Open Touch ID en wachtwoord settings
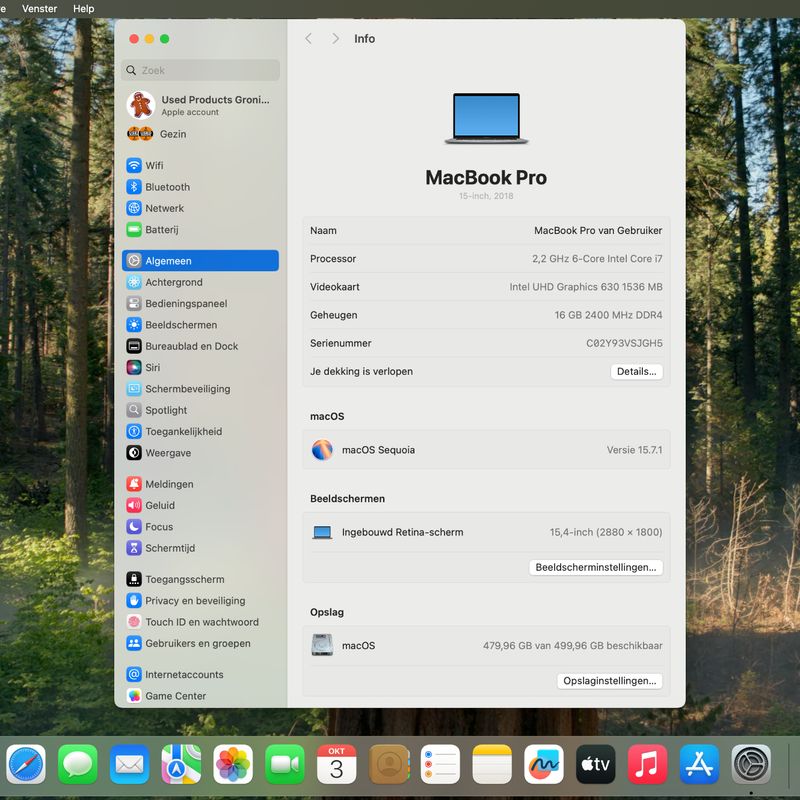This screenshot has height=800, width=800. 201,622
